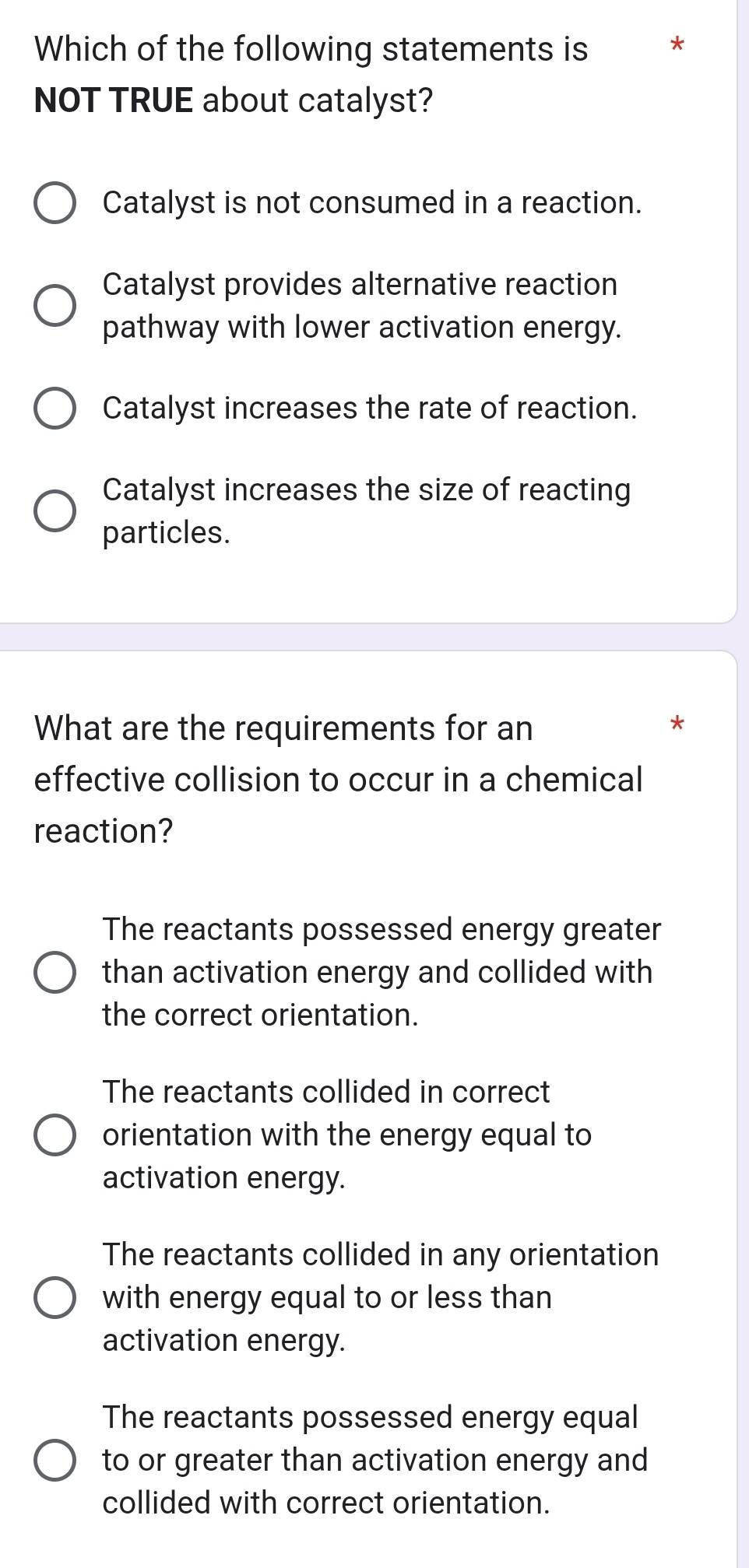
Task: Click the 'effective collision' question title
Action: tap(339, 780)
